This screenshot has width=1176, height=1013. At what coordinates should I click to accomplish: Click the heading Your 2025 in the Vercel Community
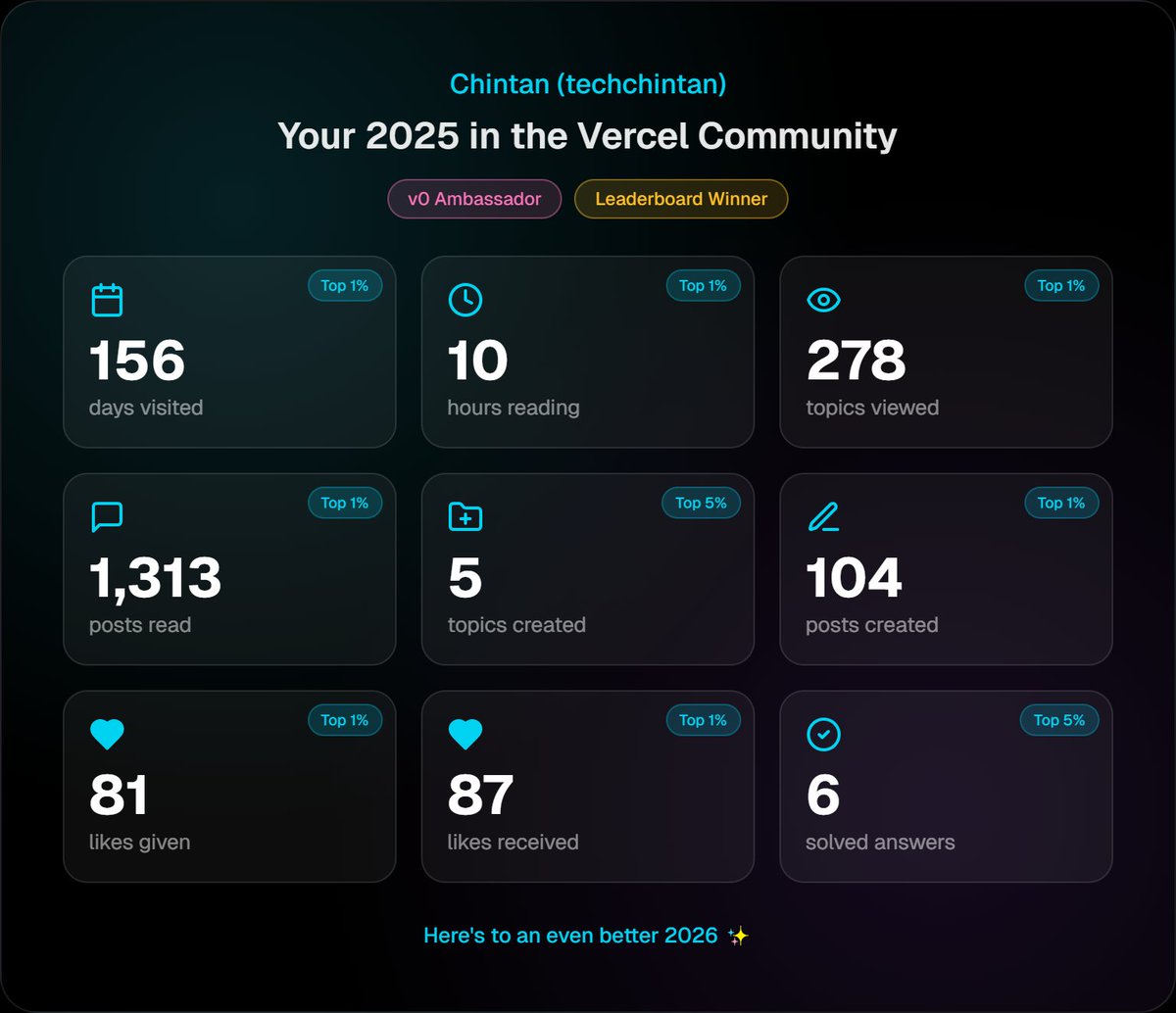coord(588,135)
